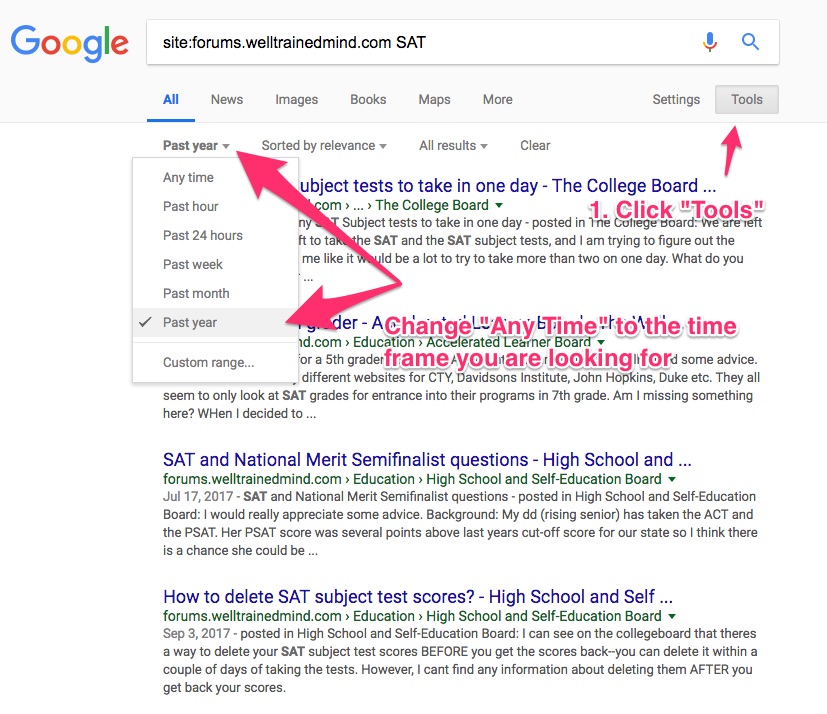Click the Google logo
The image size is (827, 714).
tap(69, 43)
